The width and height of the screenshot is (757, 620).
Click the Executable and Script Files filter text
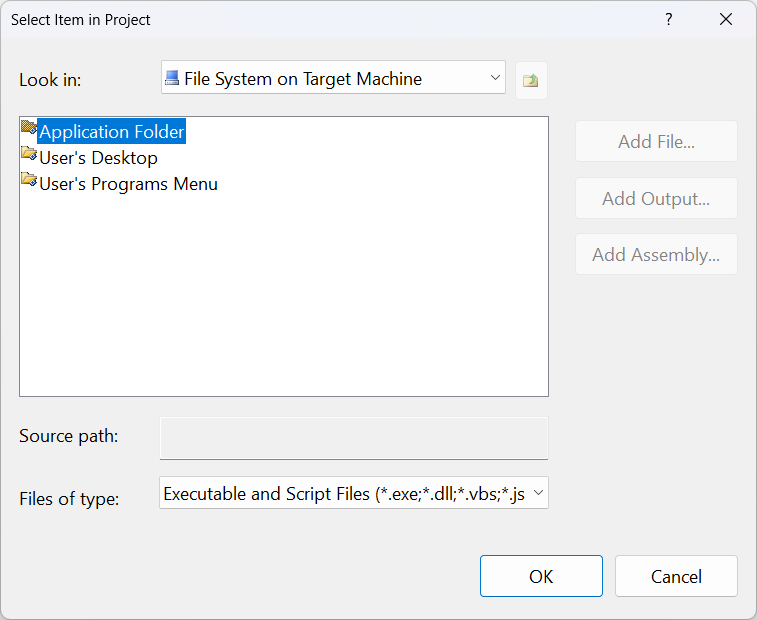(344, 493)
